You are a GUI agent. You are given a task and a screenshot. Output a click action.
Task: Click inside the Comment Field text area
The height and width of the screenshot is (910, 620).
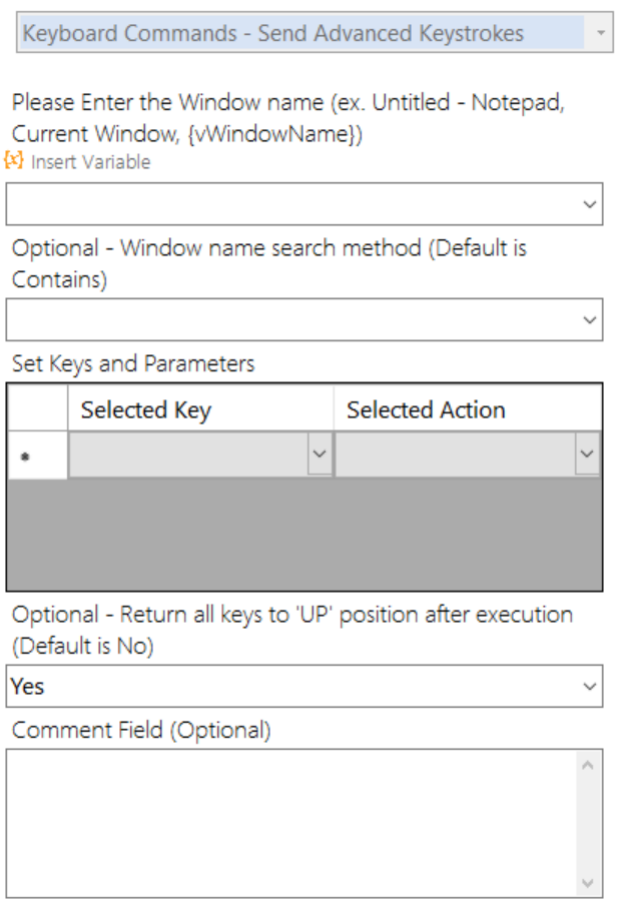pyautogui.click(x=290, y=822)
